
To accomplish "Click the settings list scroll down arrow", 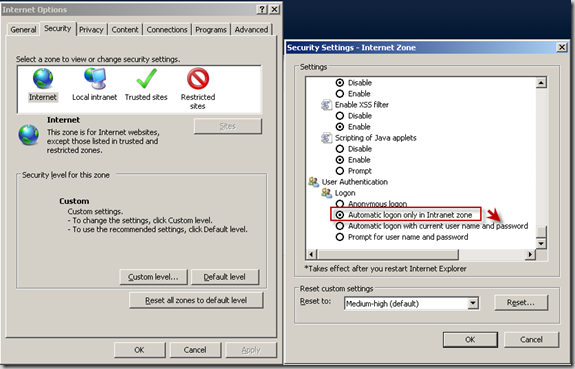I will (541, 243).
